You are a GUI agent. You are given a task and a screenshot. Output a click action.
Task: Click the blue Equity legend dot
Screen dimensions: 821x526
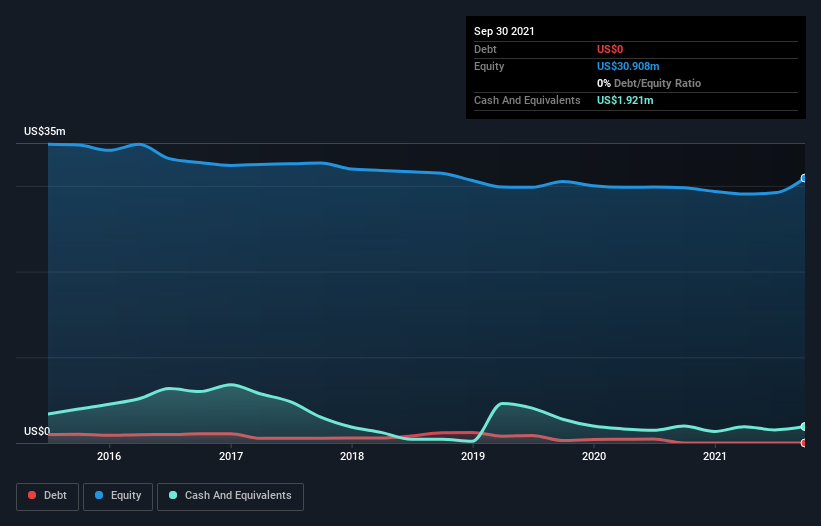[99, 495]
